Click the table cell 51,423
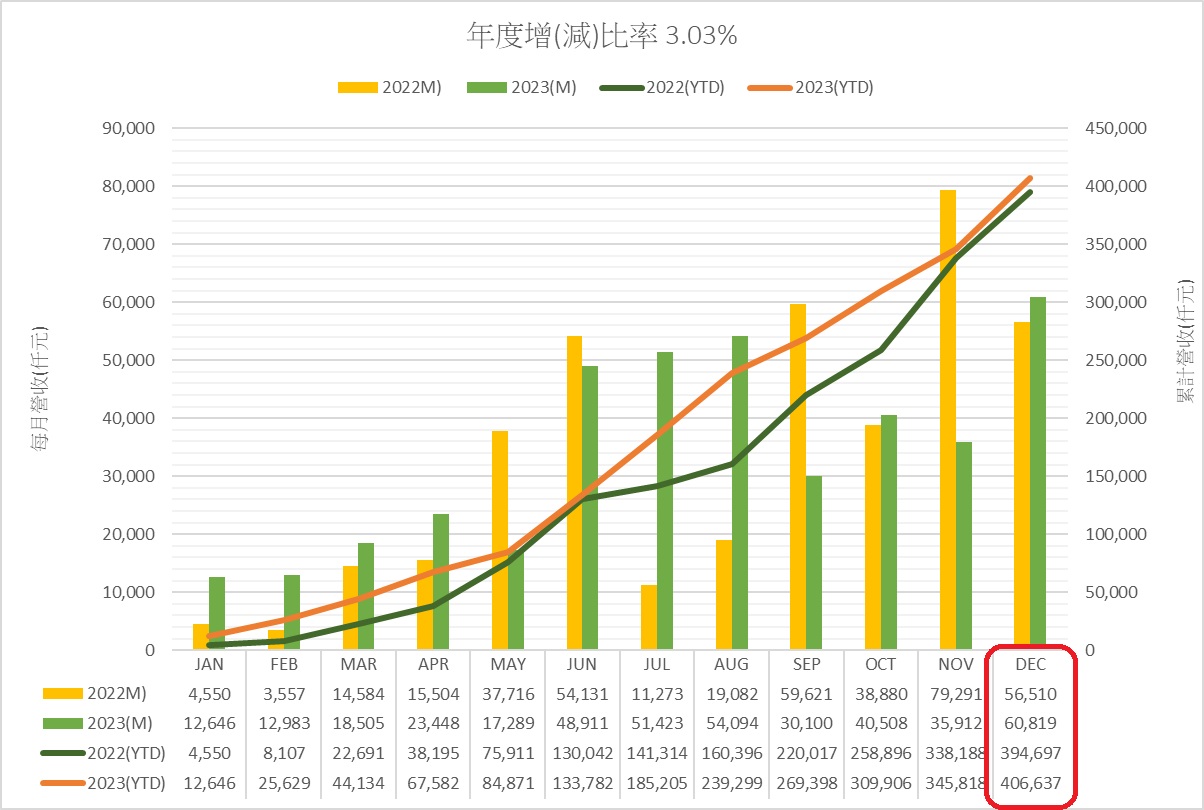The image size is (1204, 810). pyautogui.click(x=656, y=724)
